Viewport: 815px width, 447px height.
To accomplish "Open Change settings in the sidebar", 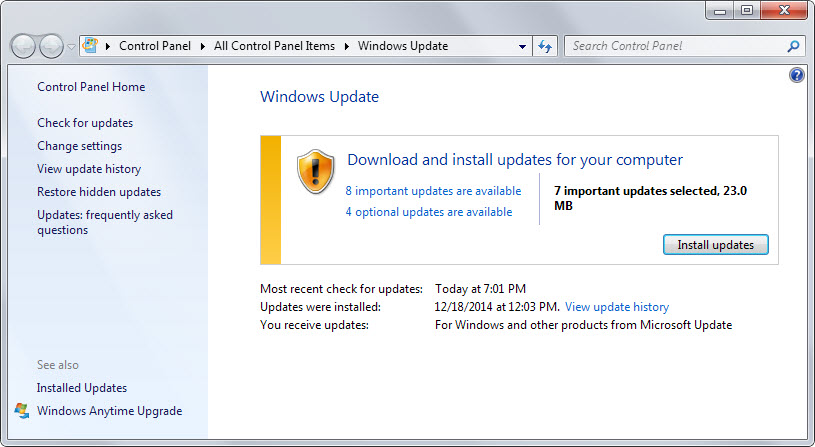I will click(x=80, y=146).
